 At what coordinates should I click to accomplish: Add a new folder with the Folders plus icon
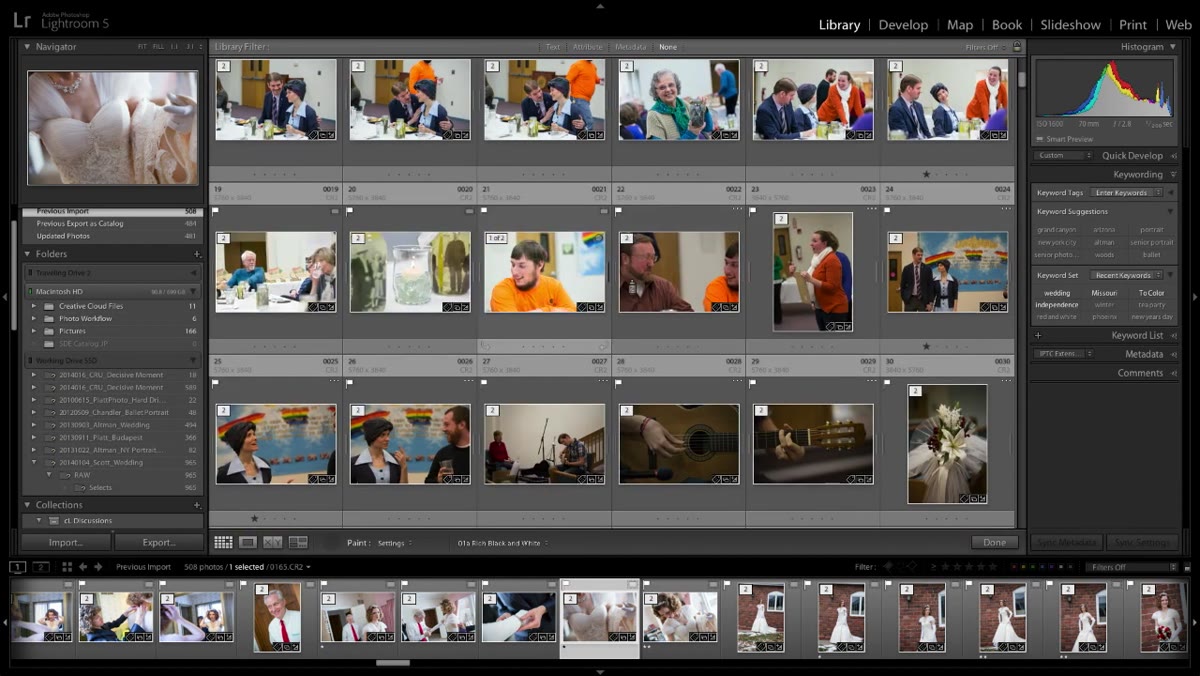coord(197,254)
